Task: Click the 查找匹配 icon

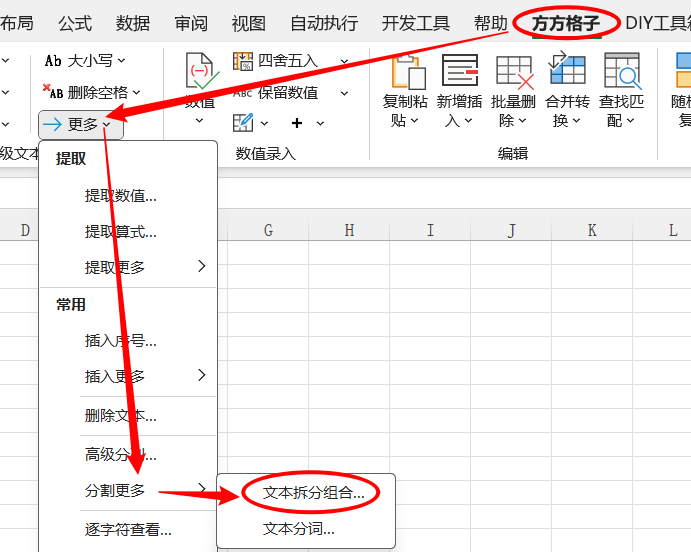Action: point(622,70)
